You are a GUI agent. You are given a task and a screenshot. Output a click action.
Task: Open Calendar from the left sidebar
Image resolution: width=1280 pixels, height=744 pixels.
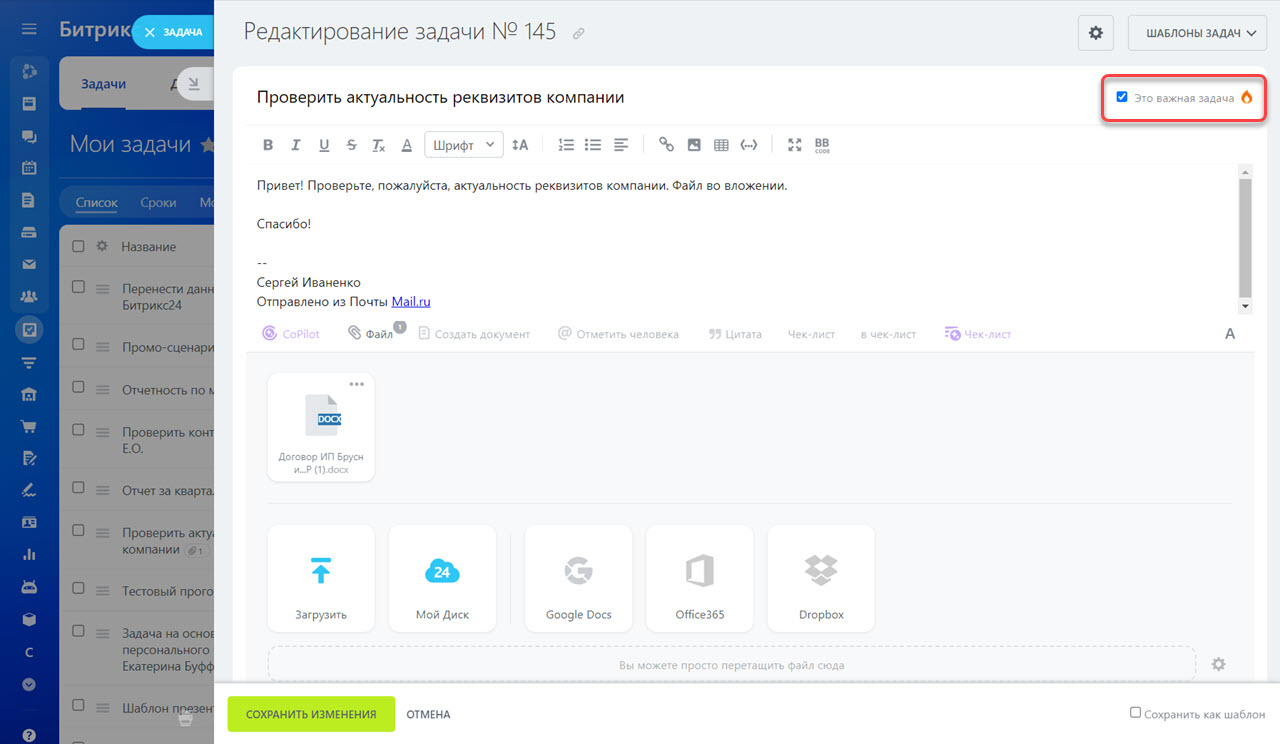coord(29,167)
